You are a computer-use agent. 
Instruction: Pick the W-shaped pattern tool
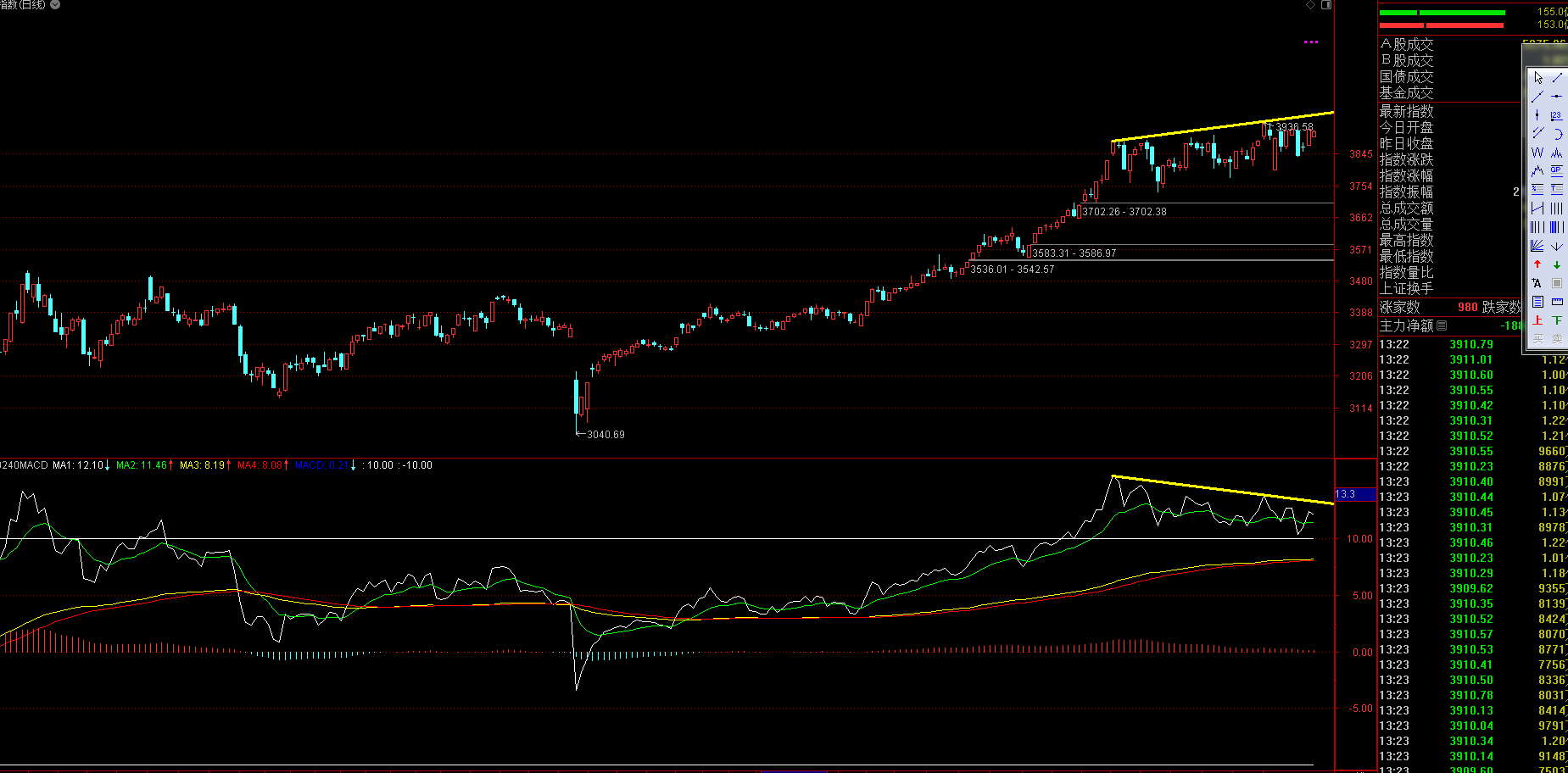1537,153
